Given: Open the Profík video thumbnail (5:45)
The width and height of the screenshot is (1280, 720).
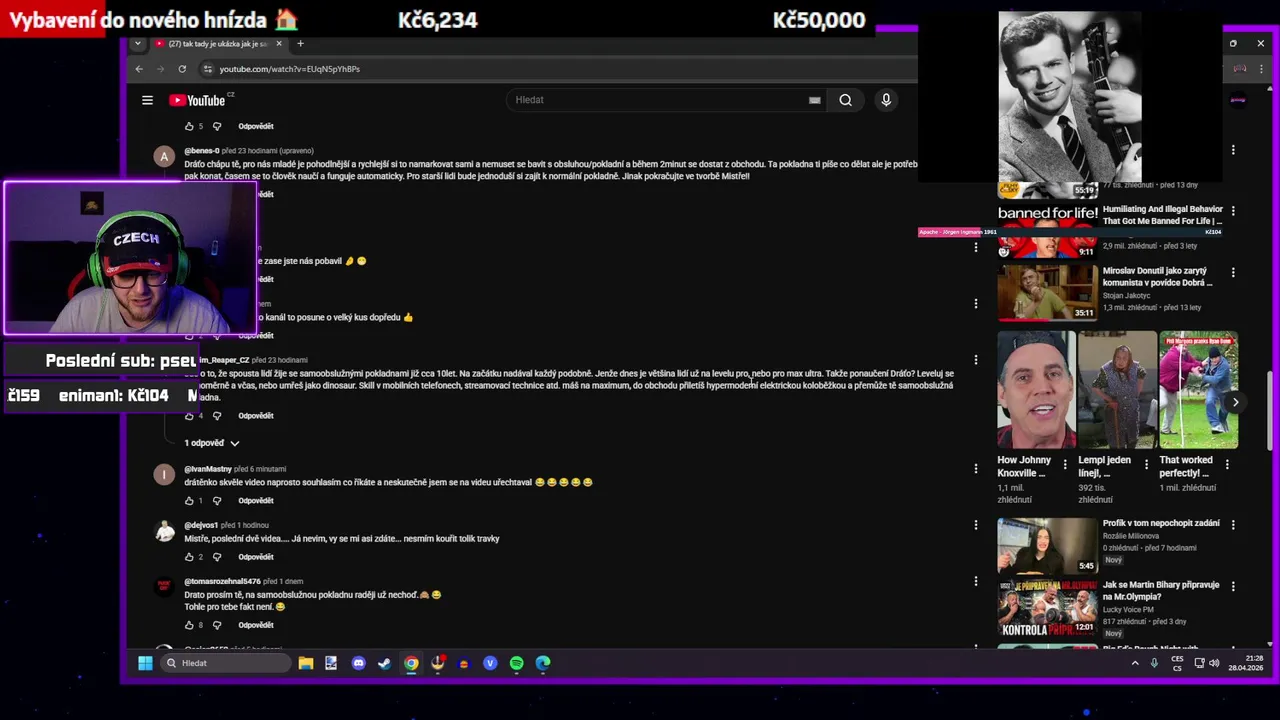Looking at the screenshot, I should click(x=1047, y=545).
